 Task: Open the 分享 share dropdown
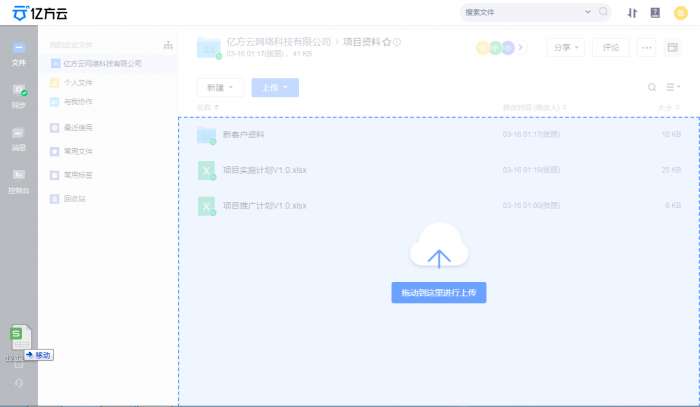(x=565, y=47)
